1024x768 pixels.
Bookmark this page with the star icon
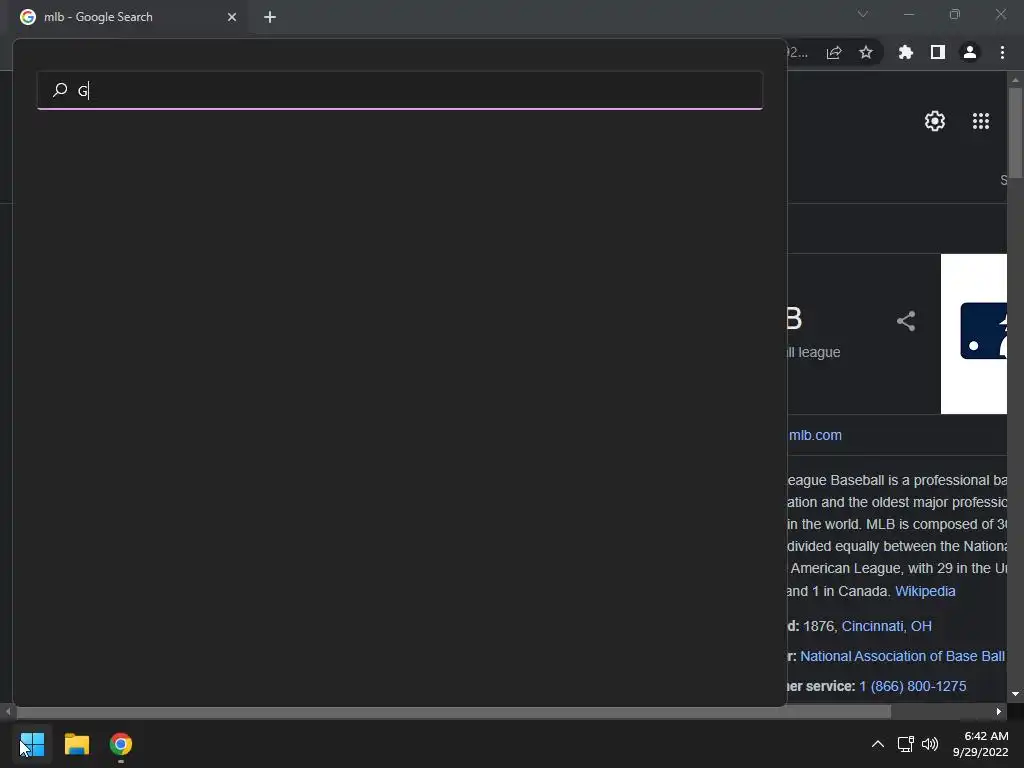point(866,52)
